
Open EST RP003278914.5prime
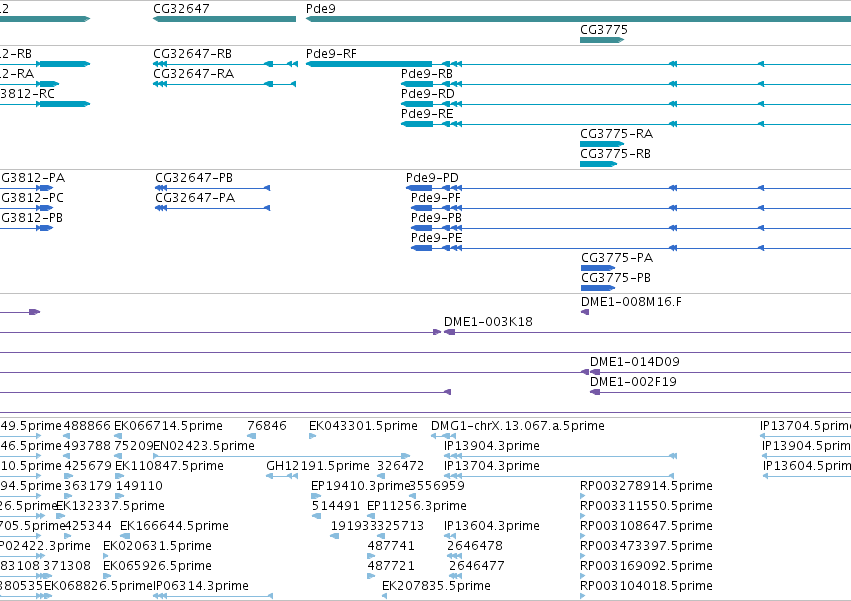(x=646, y=486)
